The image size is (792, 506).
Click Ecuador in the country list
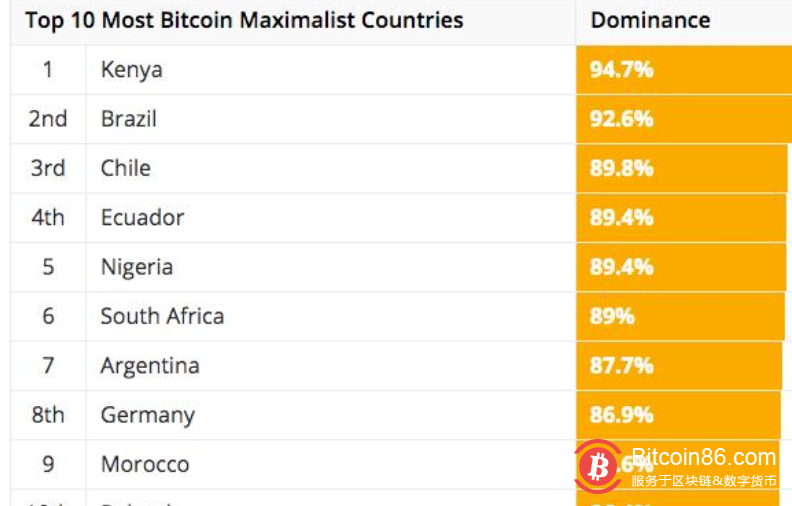point(142,217)
